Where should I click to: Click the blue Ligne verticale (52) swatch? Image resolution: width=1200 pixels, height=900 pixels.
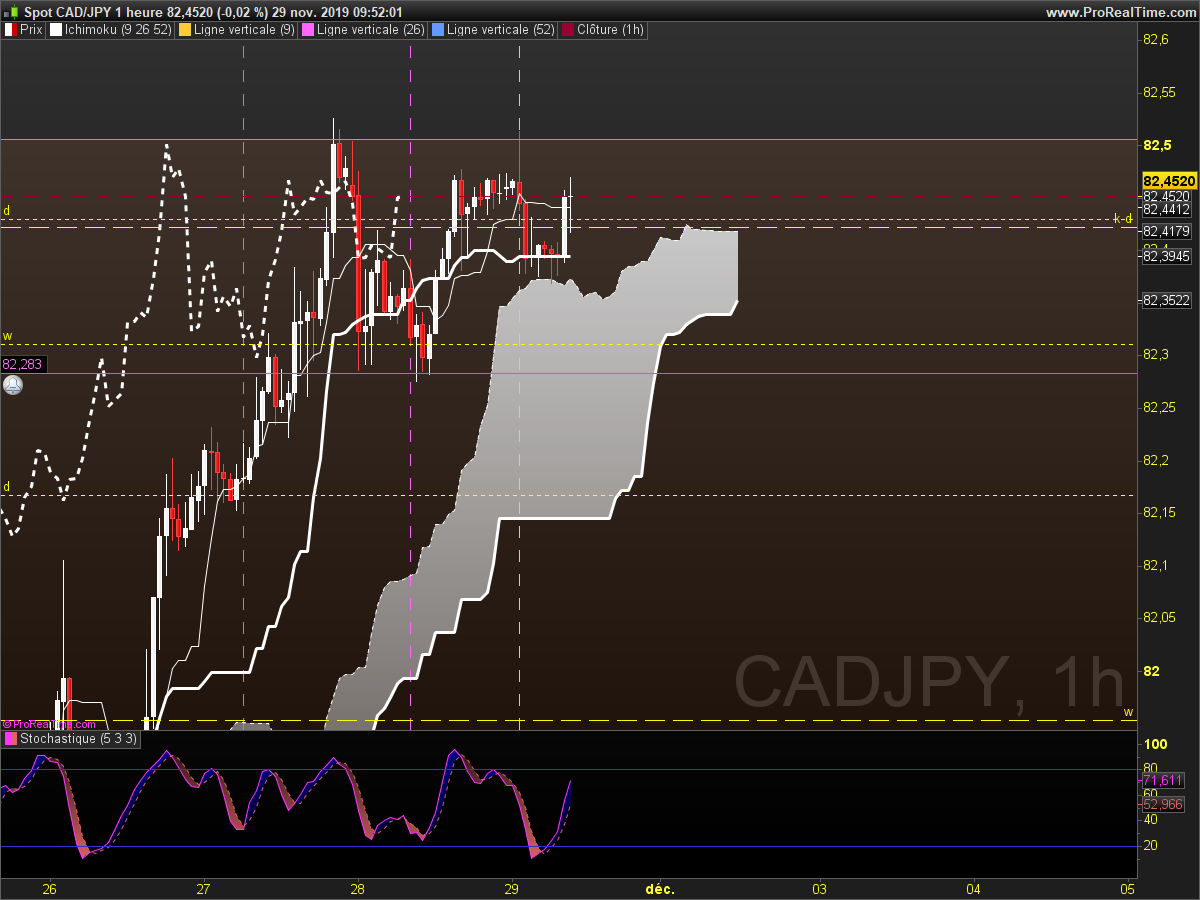(437, 30)
